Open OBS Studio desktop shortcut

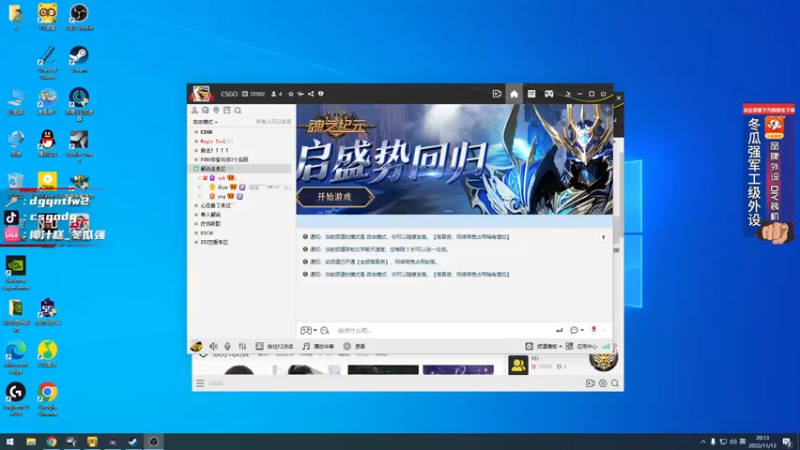(x=79, y=17)
